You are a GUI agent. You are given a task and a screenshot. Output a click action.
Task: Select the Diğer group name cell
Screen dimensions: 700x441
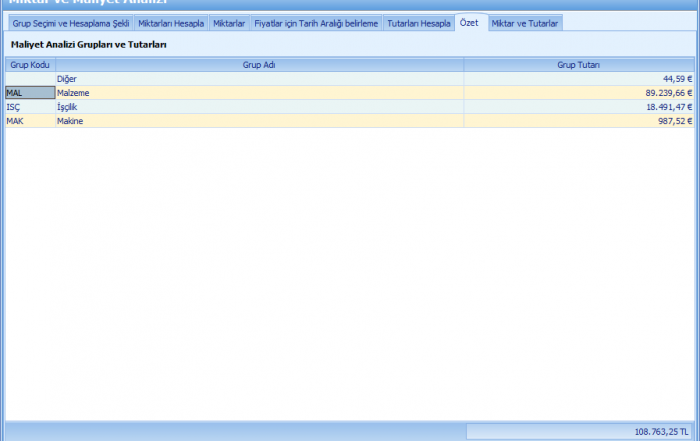click(x=259, y=78)
